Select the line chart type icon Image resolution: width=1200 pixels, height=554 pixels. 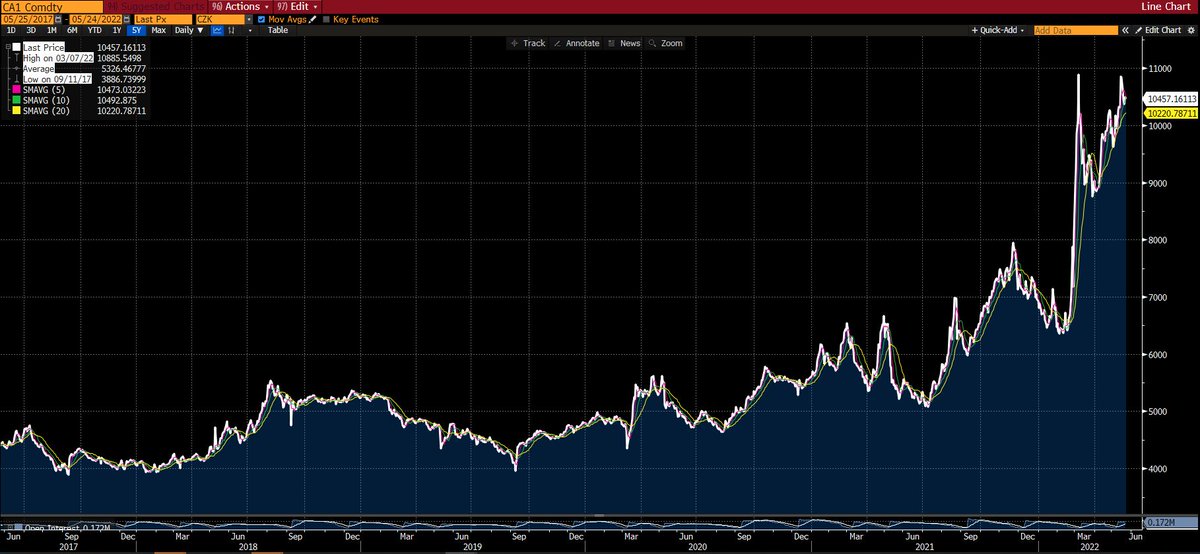pos(217,30)
